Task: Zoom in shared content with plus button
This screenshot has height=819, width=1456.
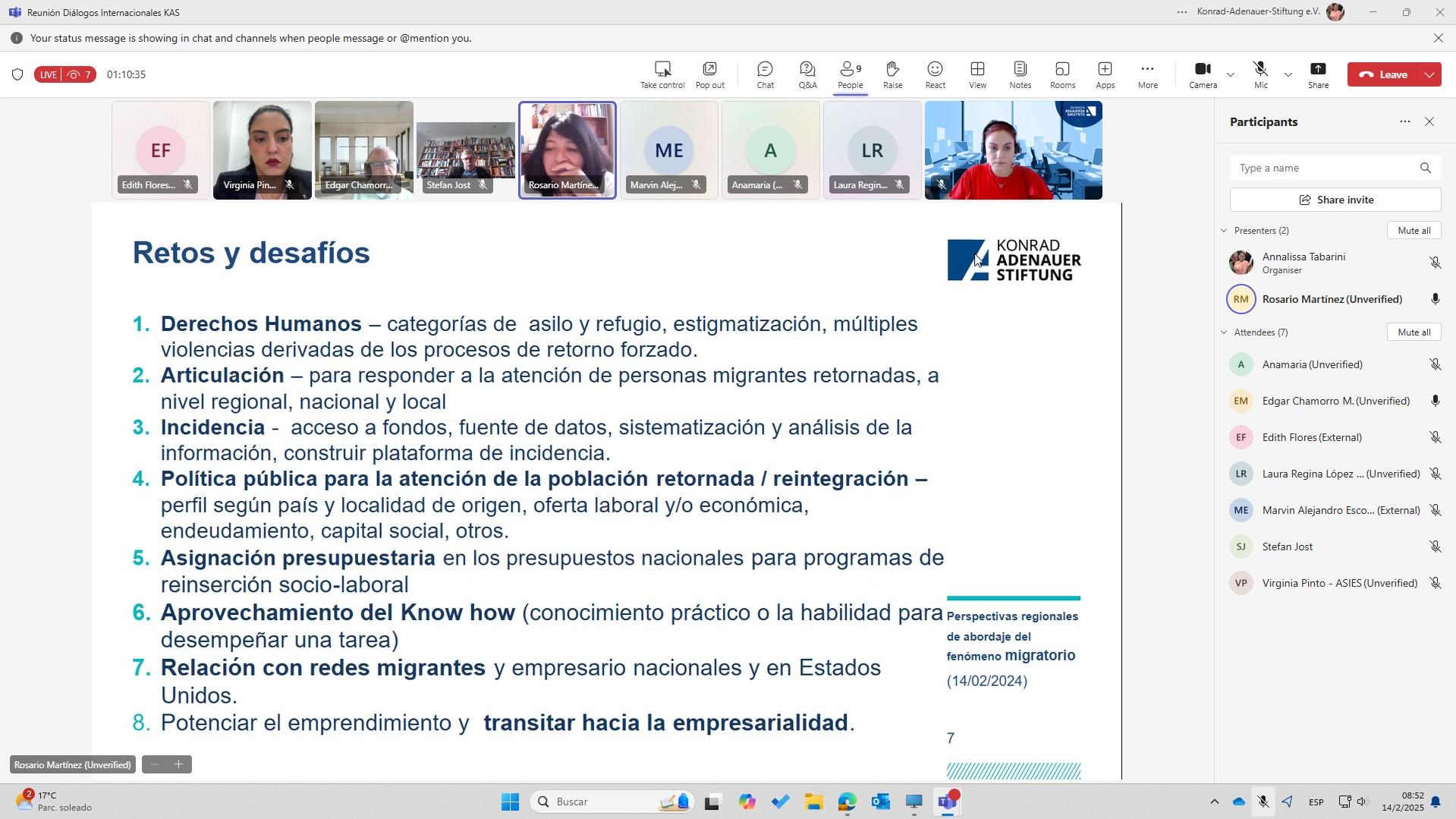Action: [179, 764]
